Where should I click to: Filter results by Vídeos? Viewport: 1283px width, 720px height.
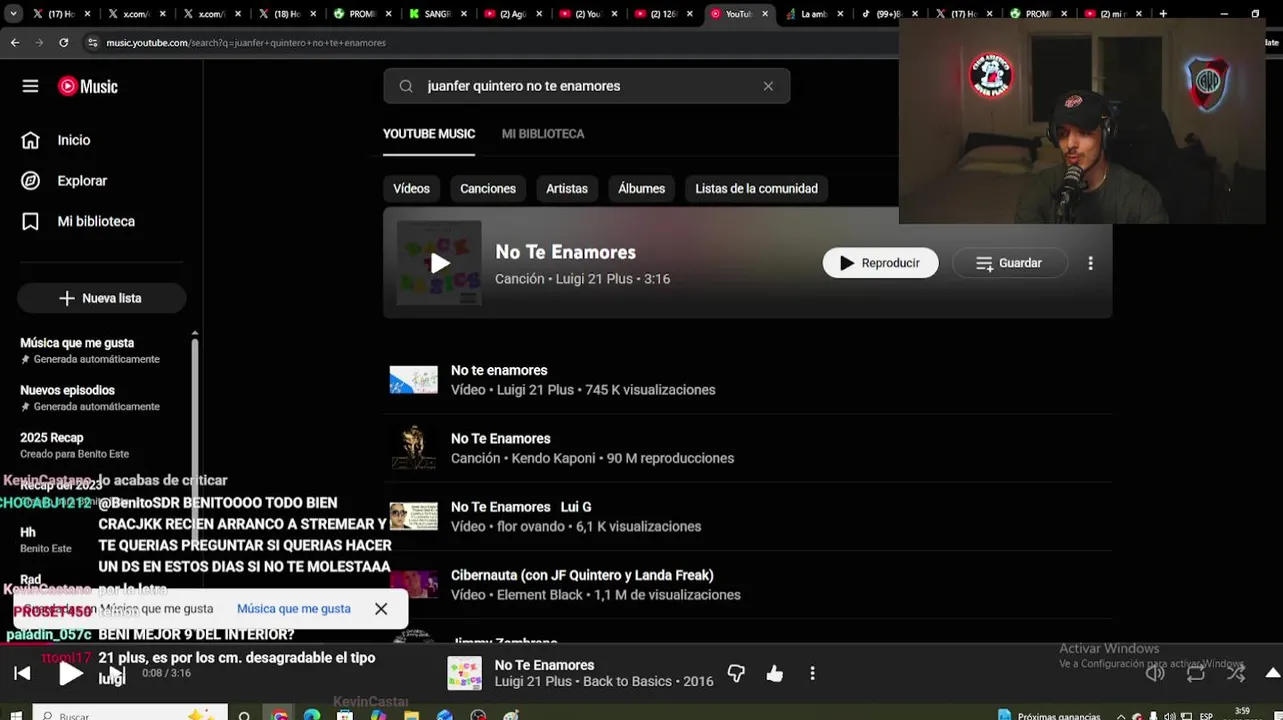[411, 188]
